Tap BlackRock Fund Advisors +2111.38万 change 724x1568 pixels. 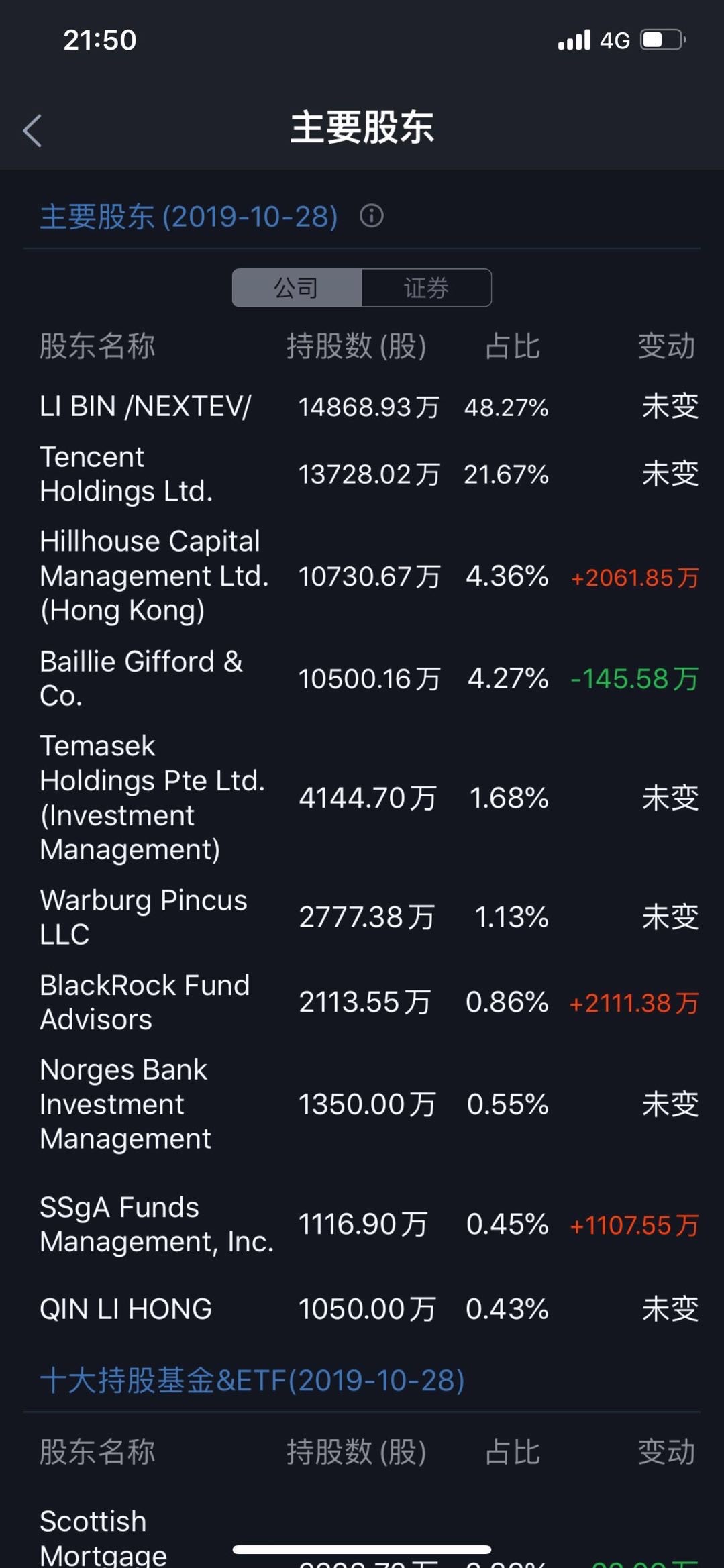click(x=634, y=1003)
